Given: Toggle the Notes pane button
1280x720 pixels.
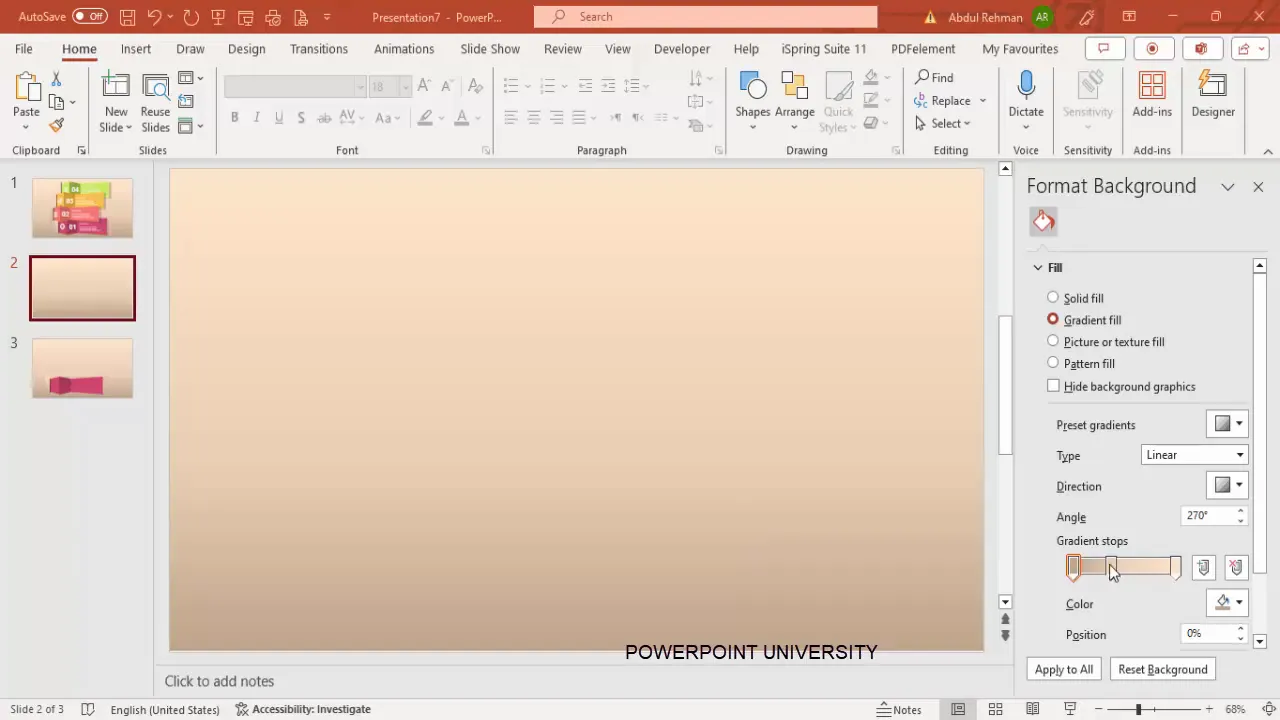Looking at the screenshot, I should click(x=898, y=709).
